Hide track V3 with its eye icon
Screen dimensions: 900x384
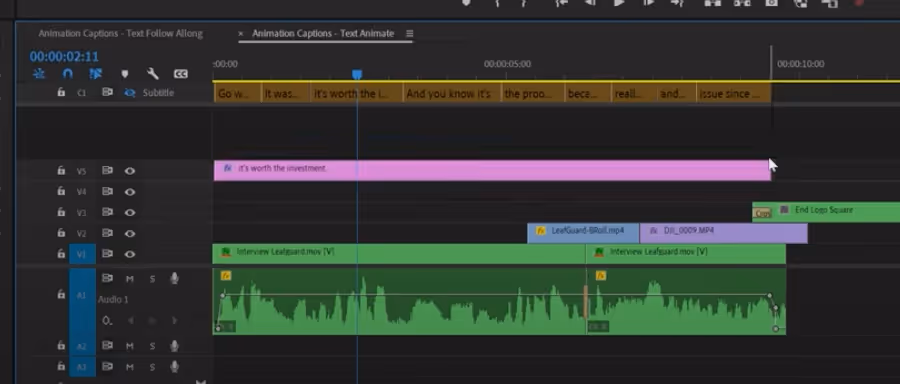(x=130, y=212)
